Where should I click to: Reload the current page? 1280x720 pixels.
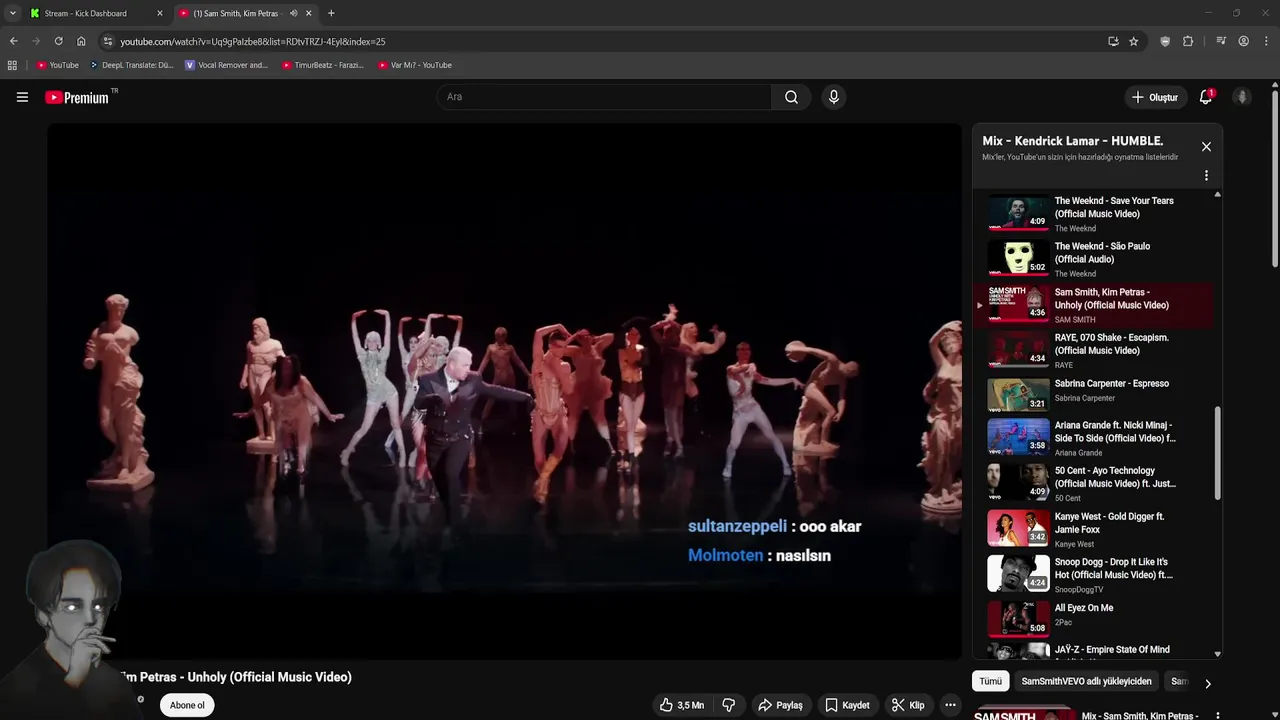tap(58, 41)
